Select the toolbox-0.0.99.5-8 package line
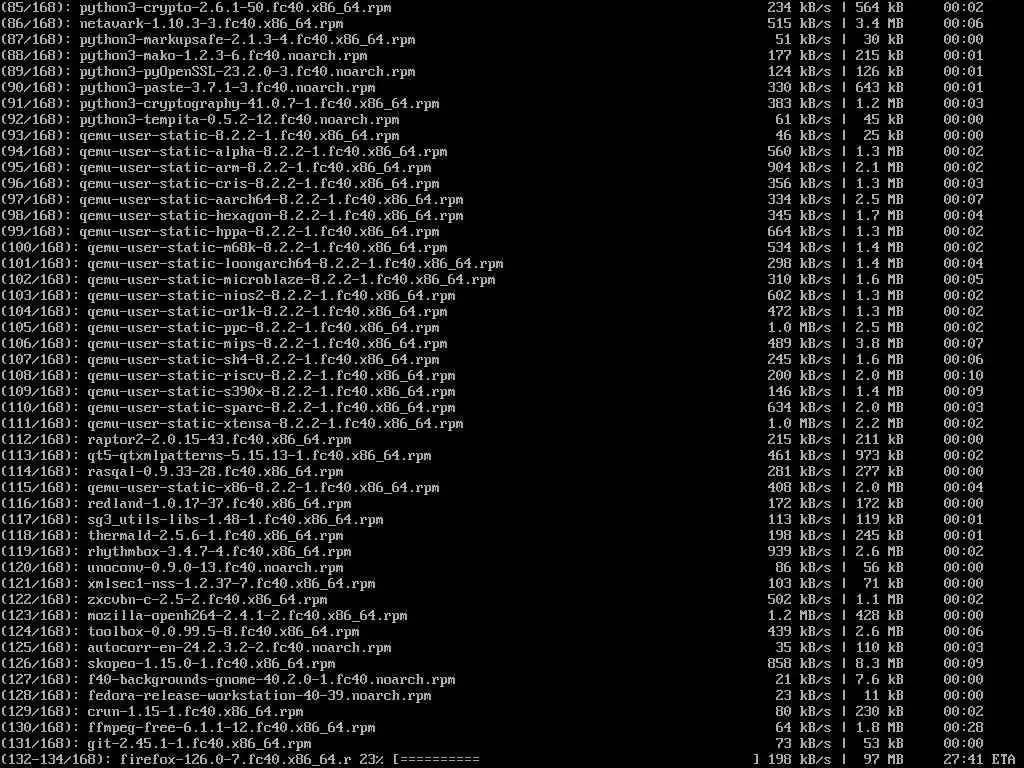This screenshot has width=1024, height=768. (x=492, y=632)
